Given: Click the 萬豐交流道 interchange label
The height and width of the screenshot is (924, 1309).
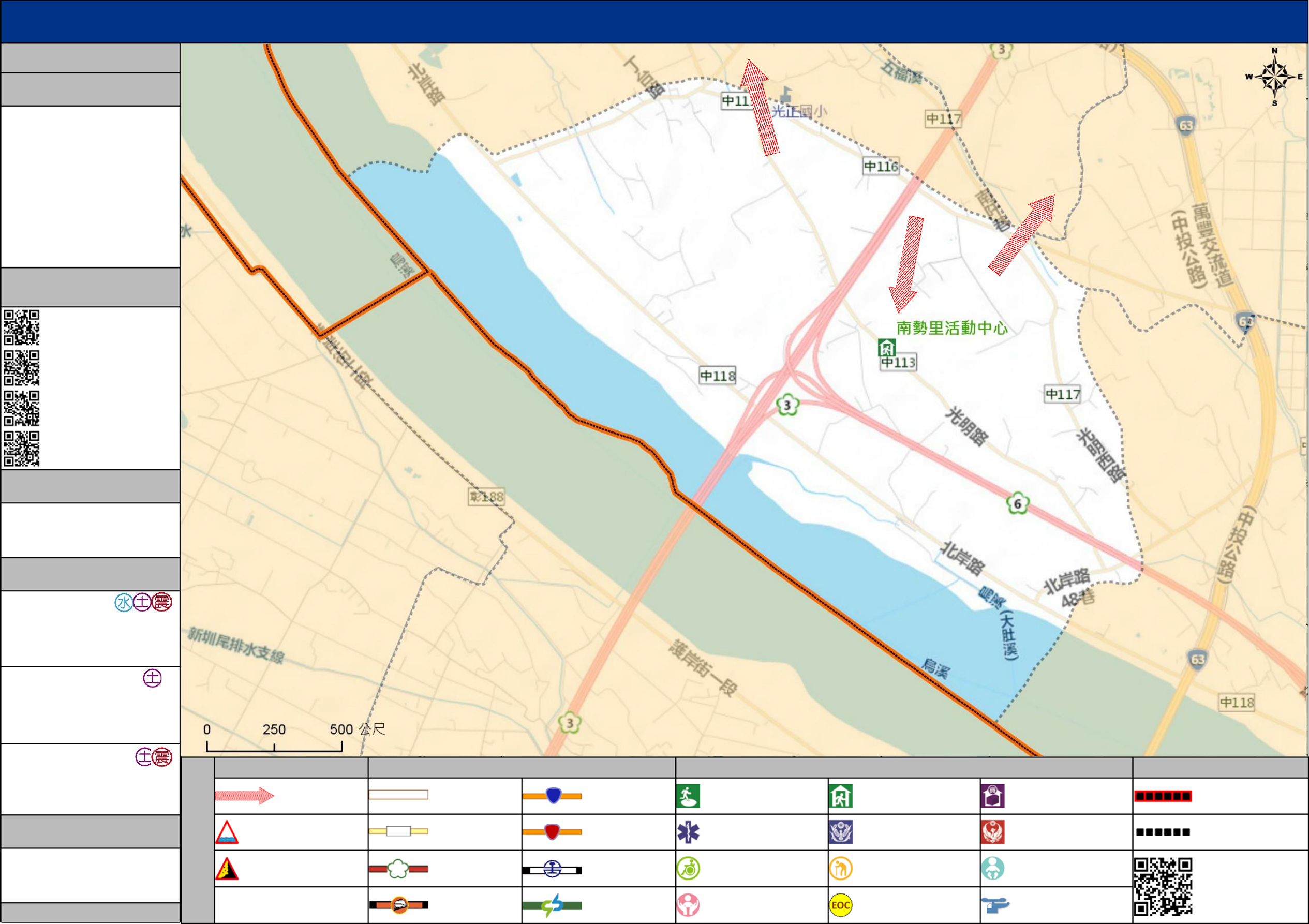Looking at the screenshot, I should pyautogui.click(x=1213, y=245).
